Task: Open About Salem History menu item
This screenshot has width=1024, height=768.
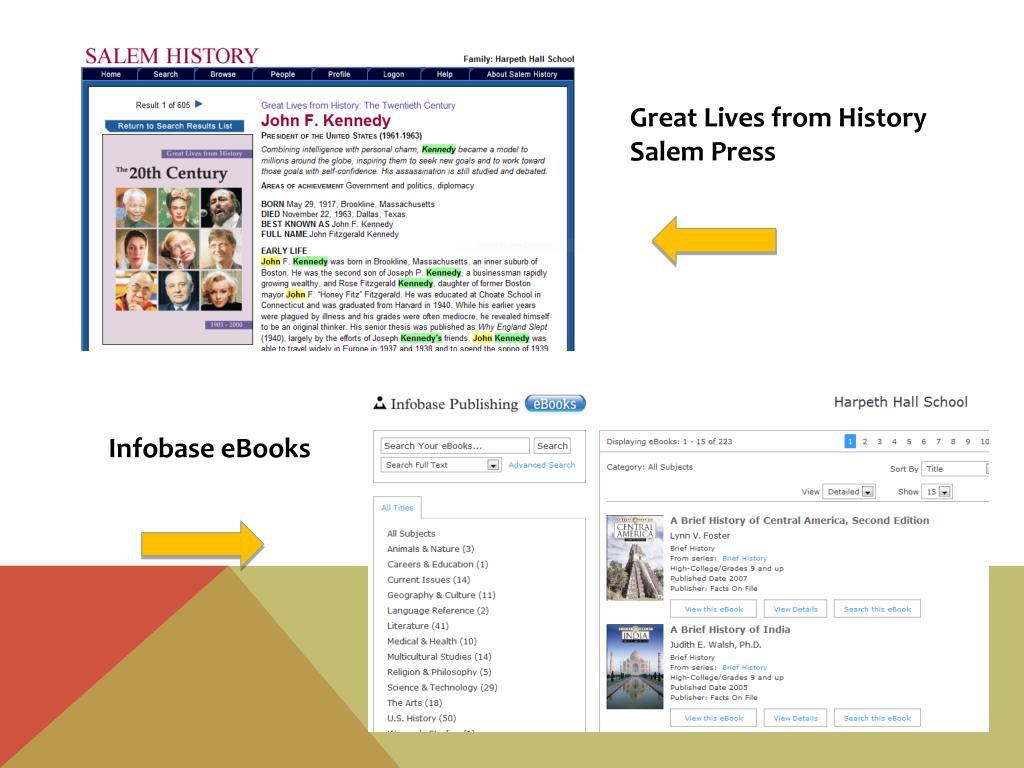Action: 522,74
